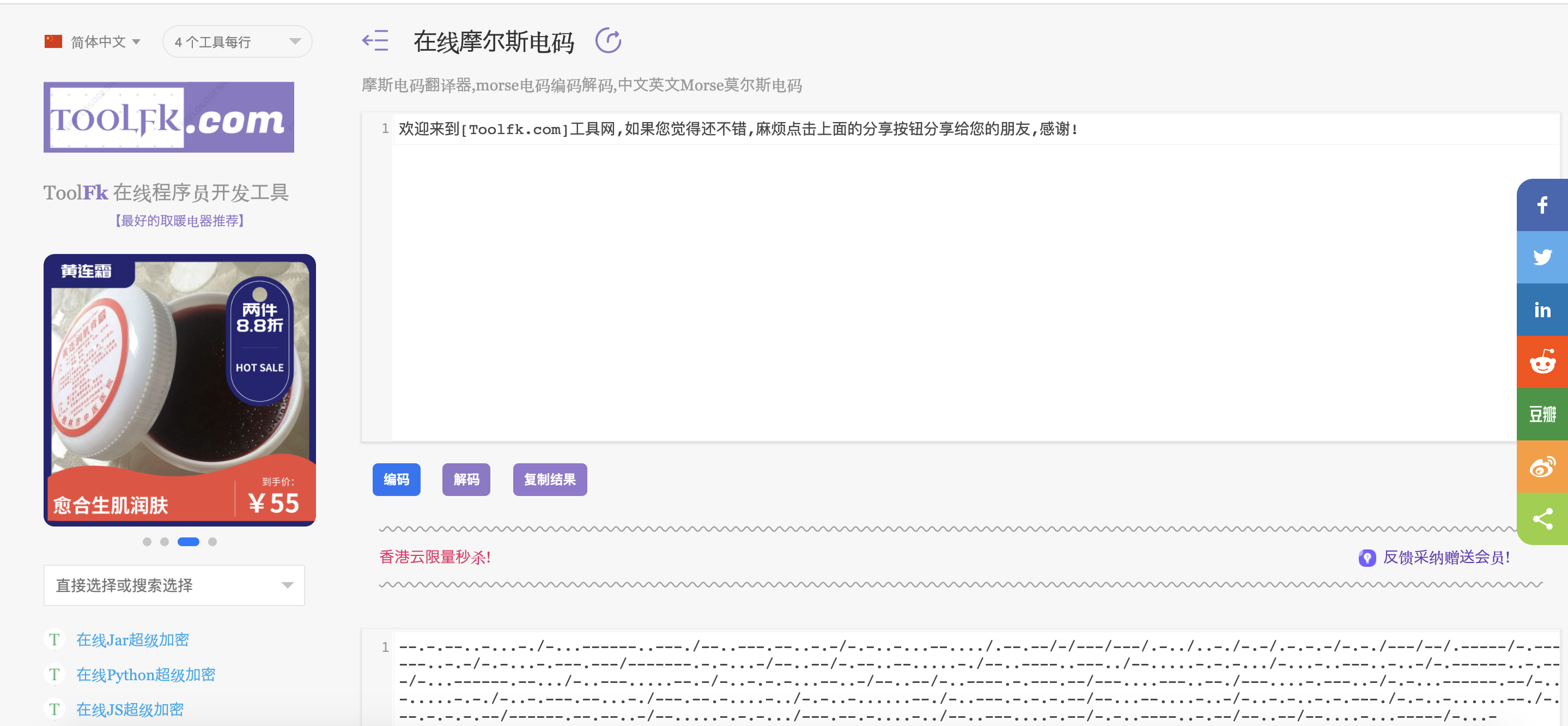Share the page on LinkedIn
The image size is (1568, 726).
click(1541, 310)
